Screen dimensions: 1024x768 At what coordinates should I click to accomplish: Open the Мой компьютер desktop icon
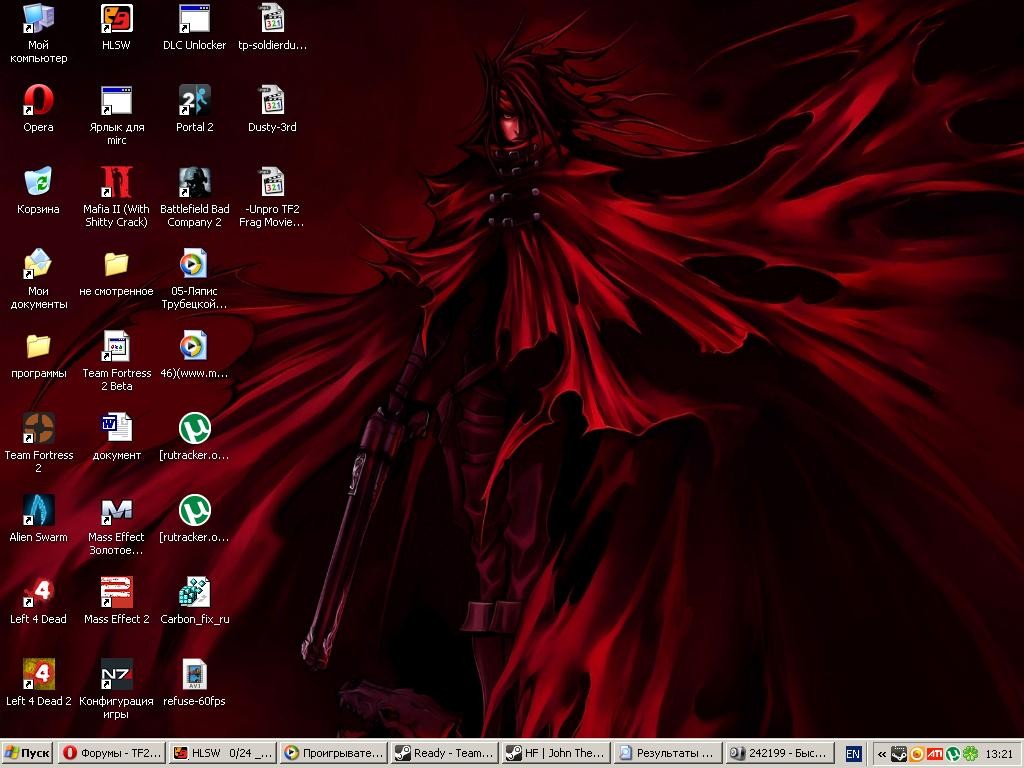[x=39, y=34]
